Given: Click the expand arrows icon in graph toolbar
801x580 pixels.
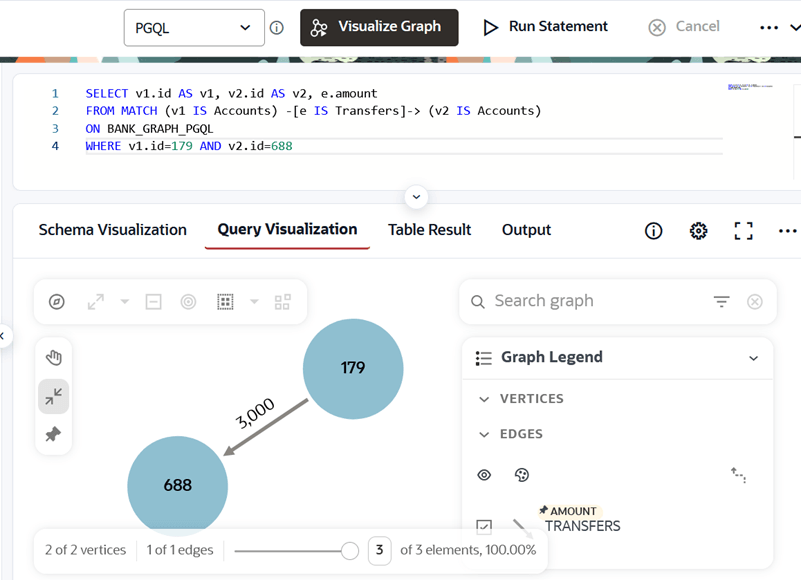Looking at the screenshot, I should 96,302.
